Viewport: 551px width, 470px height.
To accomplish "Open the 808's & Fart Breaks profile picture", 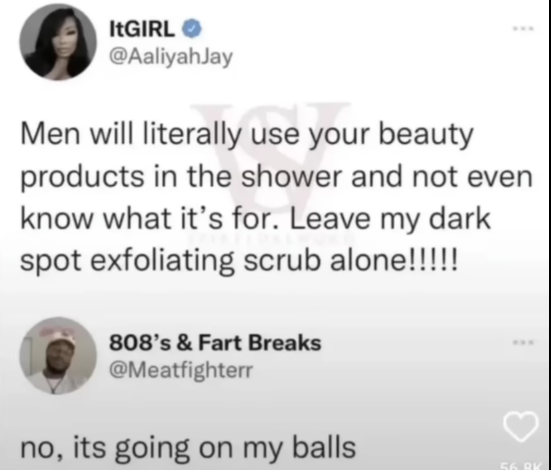I will coord(58,356).
